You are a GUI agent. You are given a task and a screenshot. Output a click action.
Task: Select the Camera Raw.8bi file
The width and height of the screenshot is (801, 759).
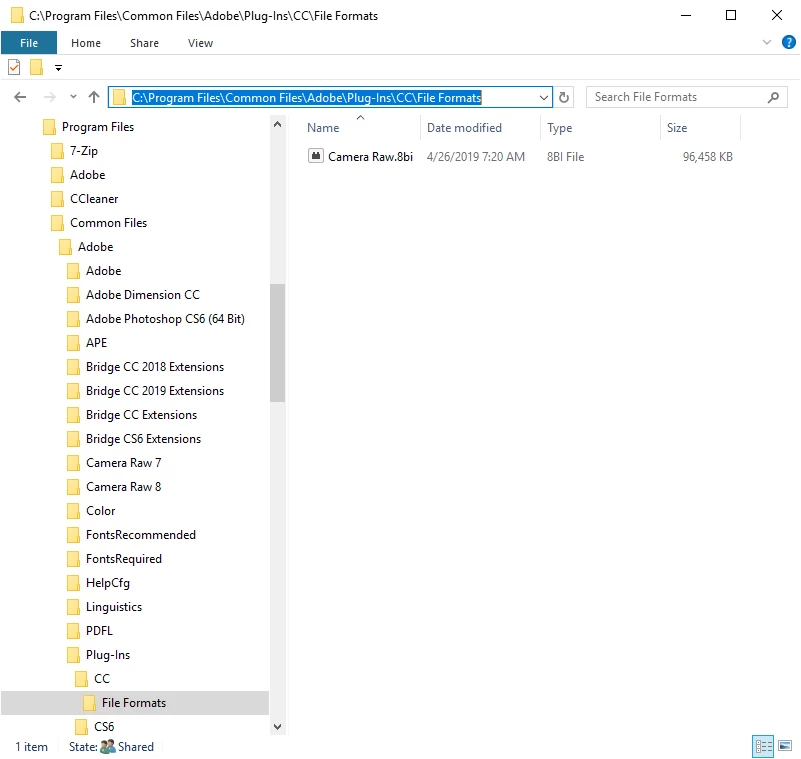click(370, 157)
